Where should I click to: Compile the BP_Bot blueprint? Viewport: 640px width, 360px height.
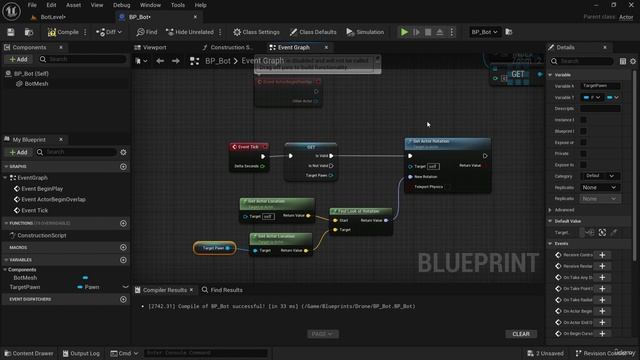(x=63, y=32)
